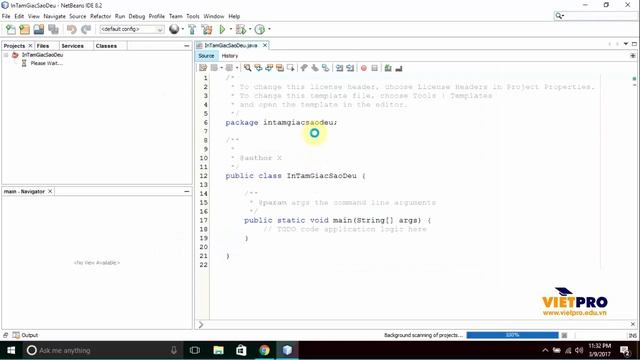Run the project with green play icon
This screenshot has width=640, height=360.
tap(222, 29)
